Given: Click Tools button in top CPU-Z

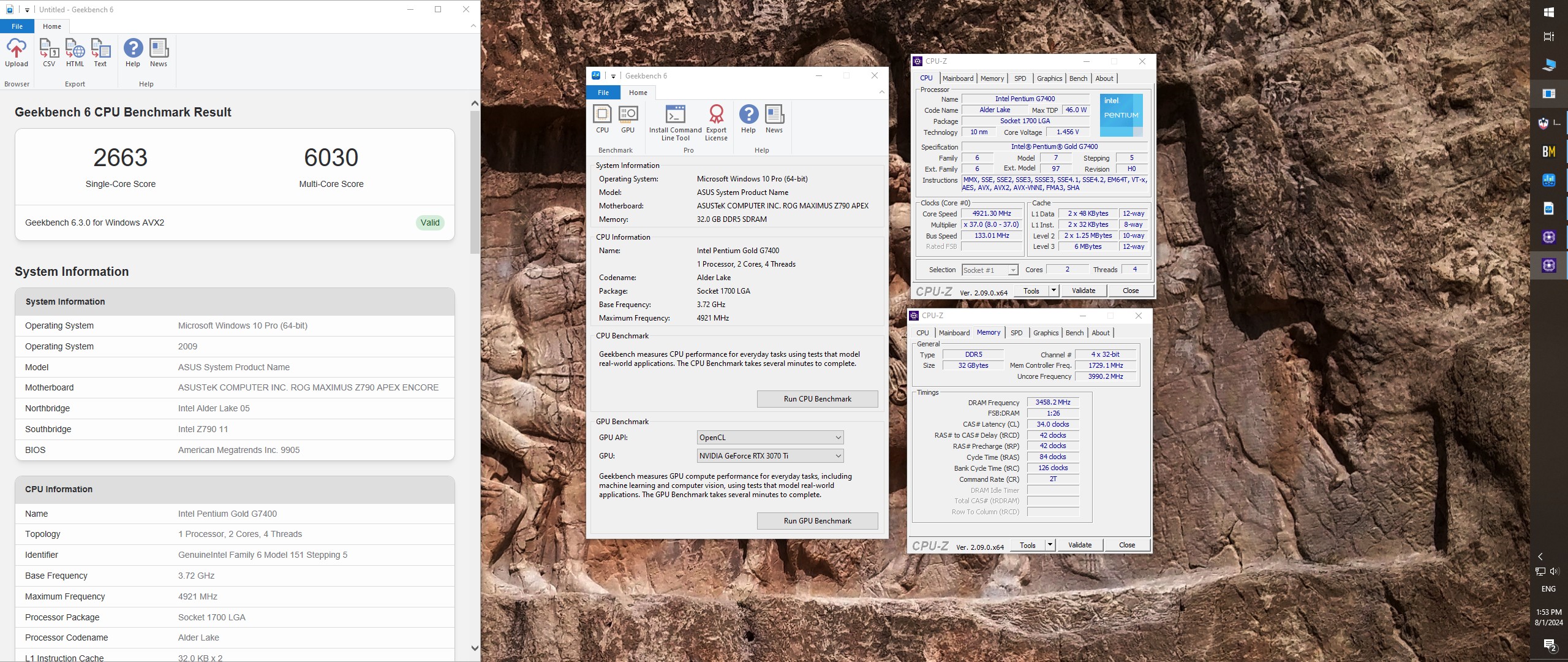Looking at the screenshot, I should click(1031, 291).
